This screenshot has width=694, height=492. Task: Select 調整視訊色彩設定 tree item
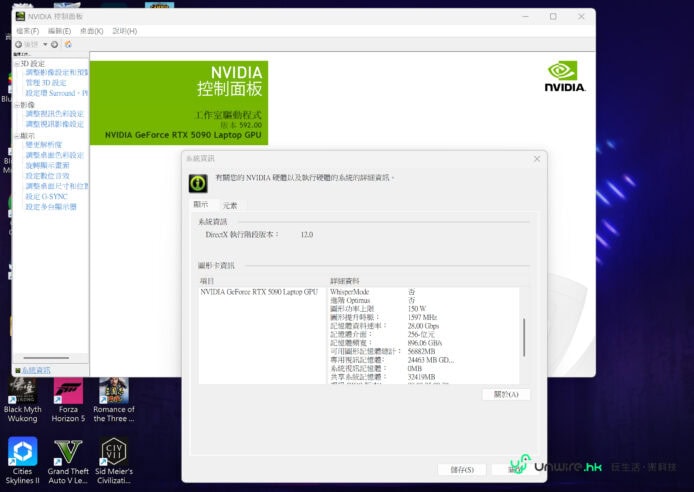pos(54,114)
